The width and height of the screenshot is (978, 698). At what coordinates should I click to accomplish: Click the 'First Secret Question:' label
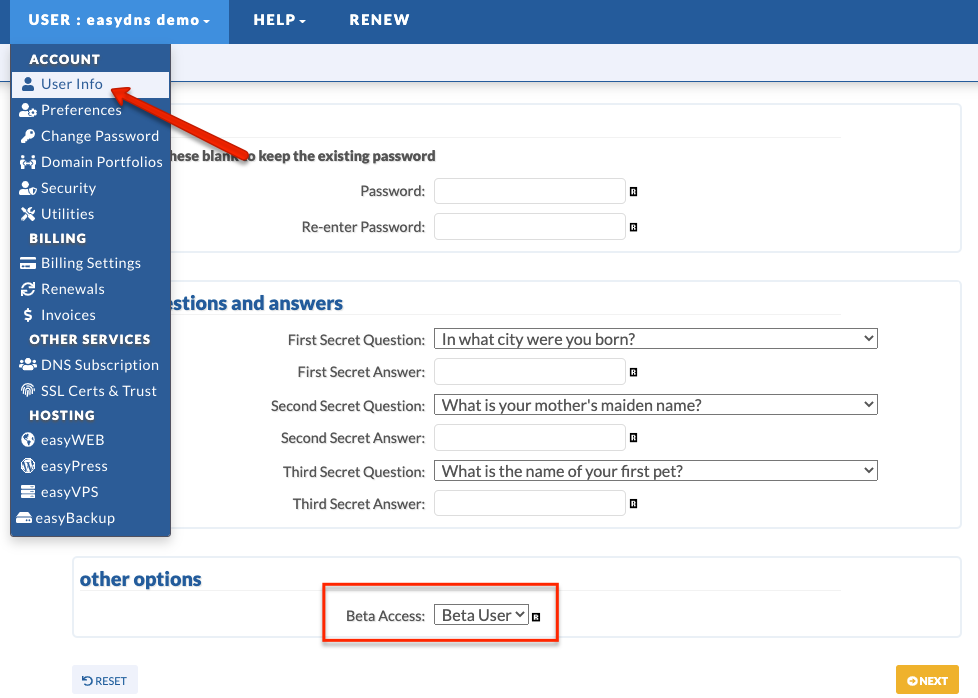pos(356,340)
